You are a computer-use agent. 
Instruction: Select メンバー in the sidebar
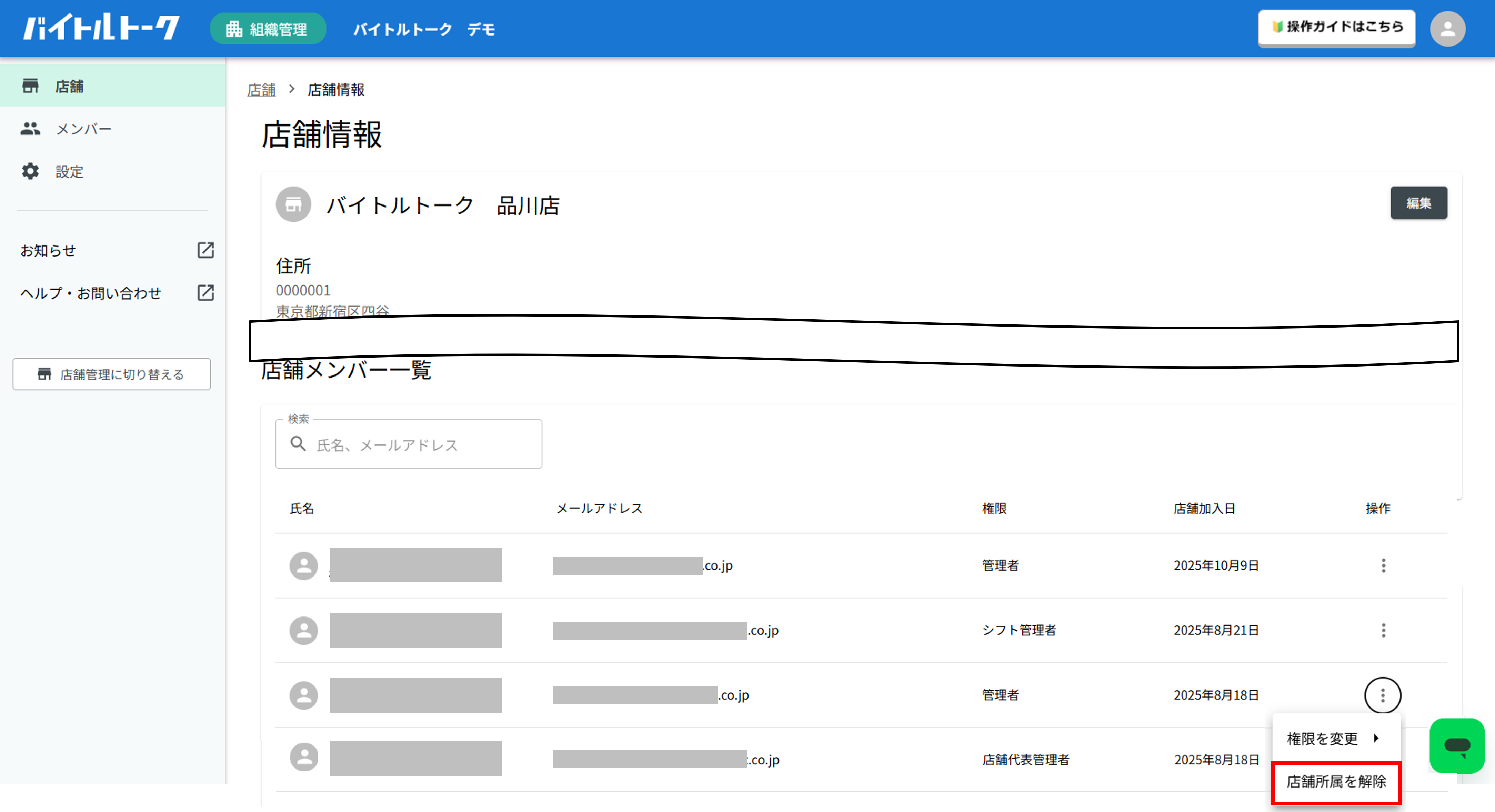coord(113,129)
